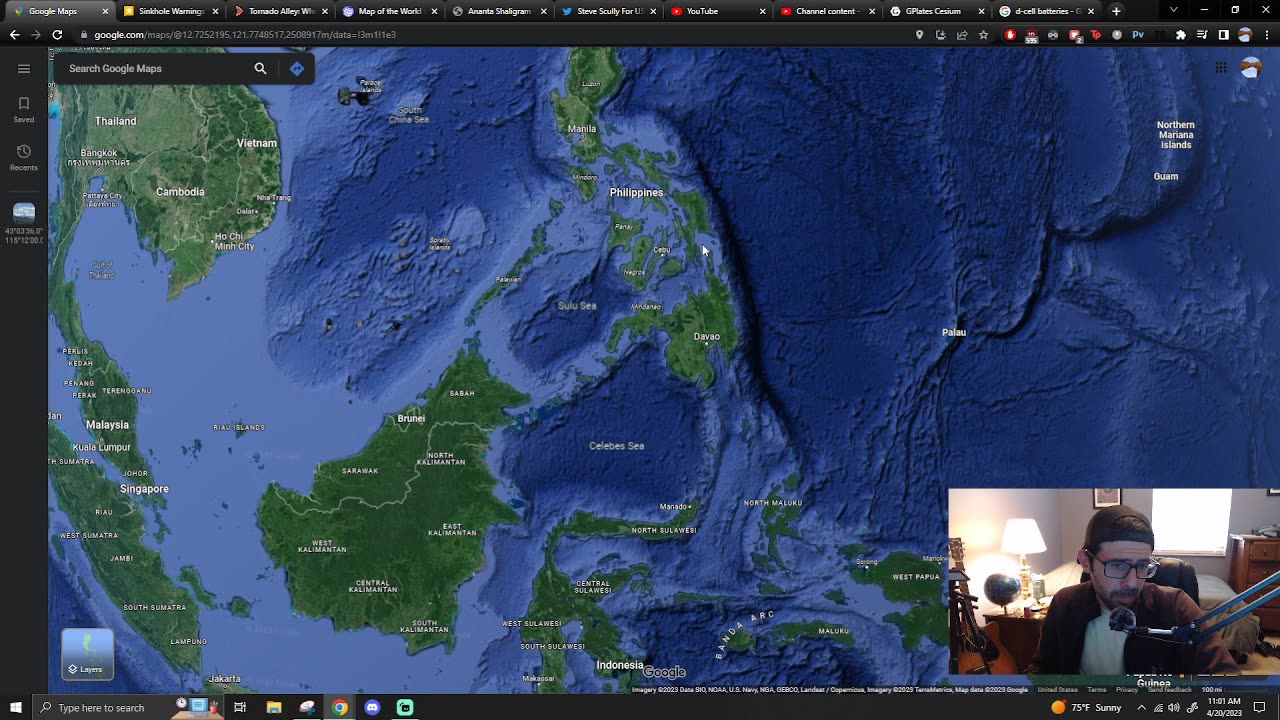Open the red stop-hand ad blocker extension
The image size is (1280, 720).
1010,35
